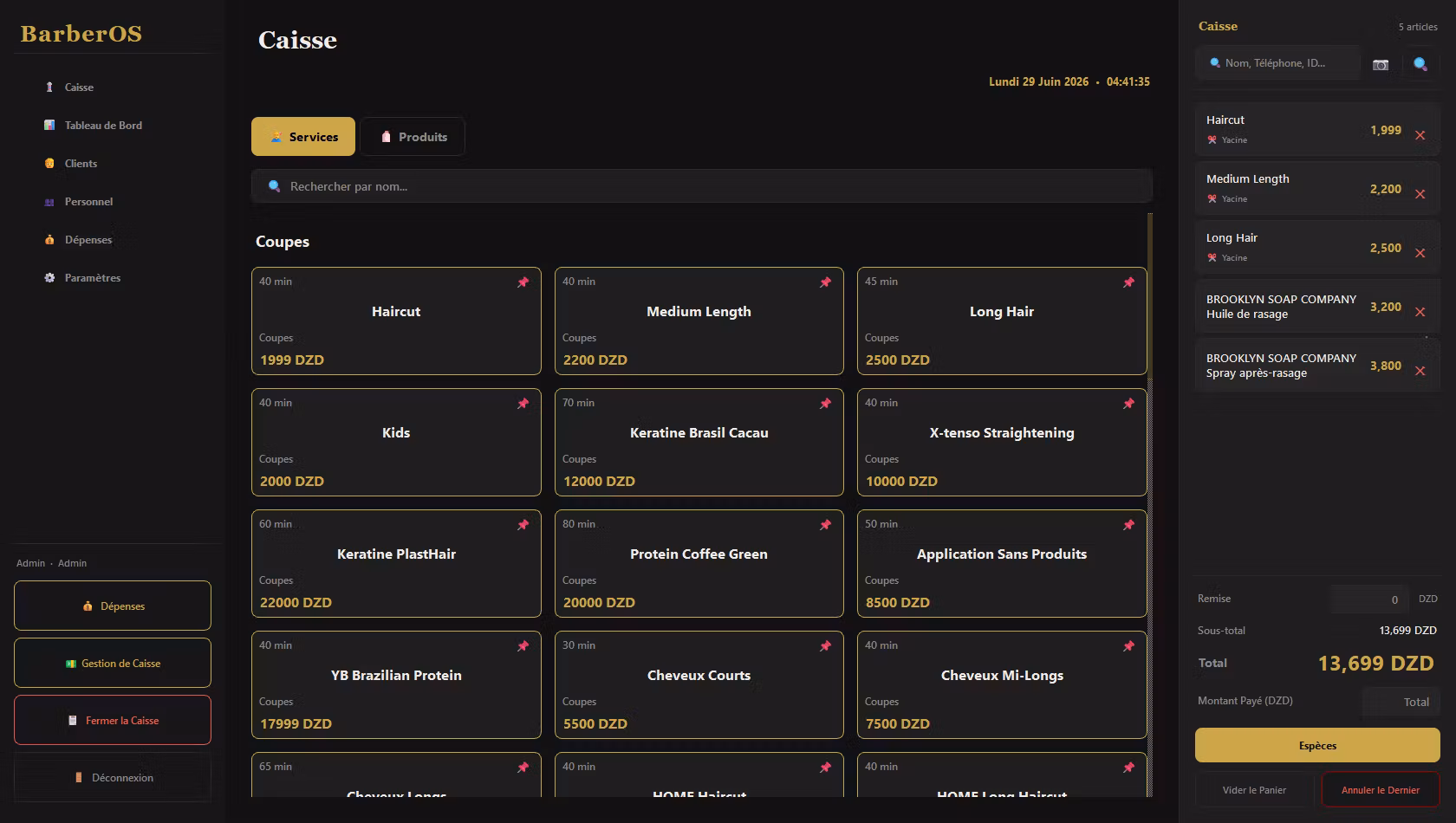The image size is (1456, 823).
Task: Focus the client Nom, Téléphone, ID field
Action: [1278, 63]
